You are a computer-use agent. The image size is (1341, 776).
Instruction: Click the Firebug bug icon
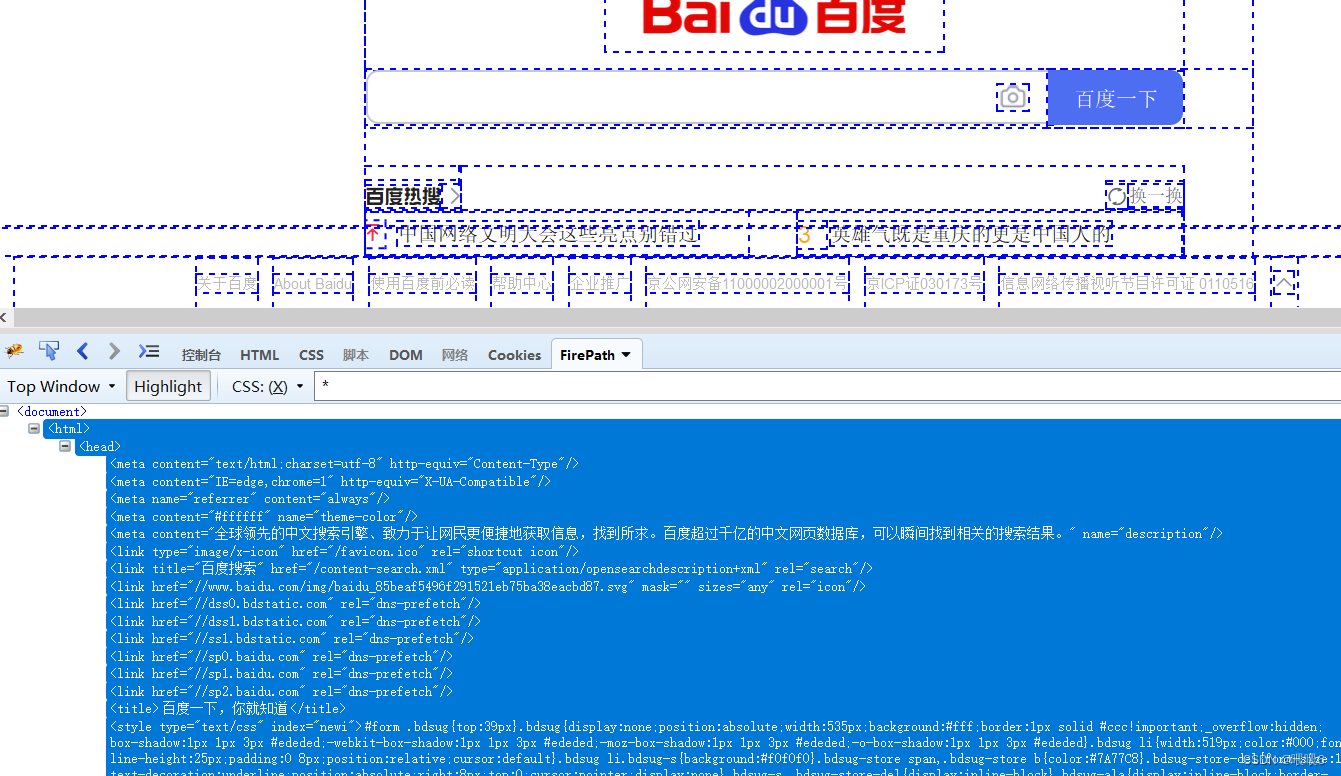pyautogui.click(x=14, y=351)
